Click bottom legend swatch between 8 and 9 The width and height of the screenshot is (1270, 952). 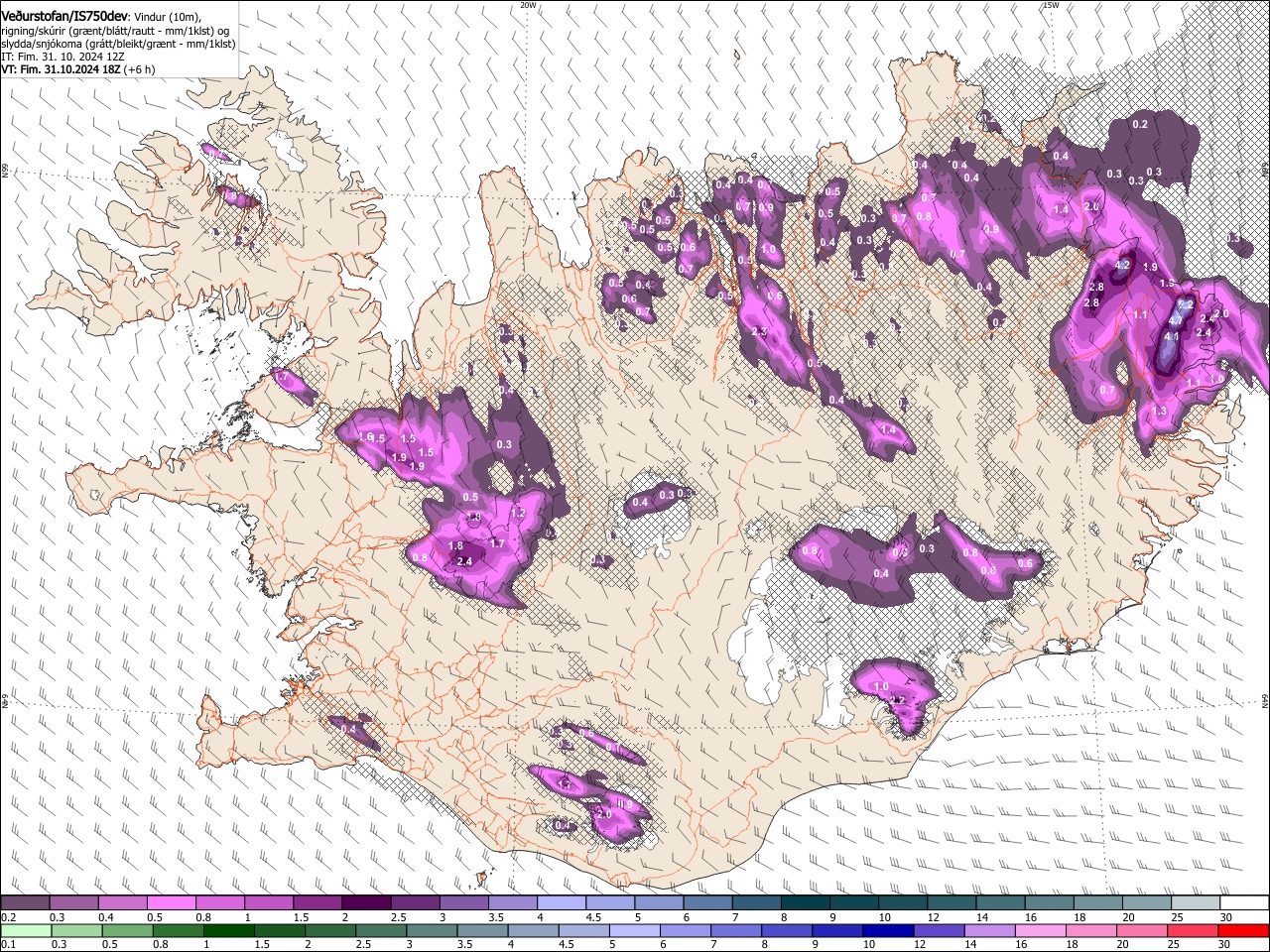(x=788, y=930)
